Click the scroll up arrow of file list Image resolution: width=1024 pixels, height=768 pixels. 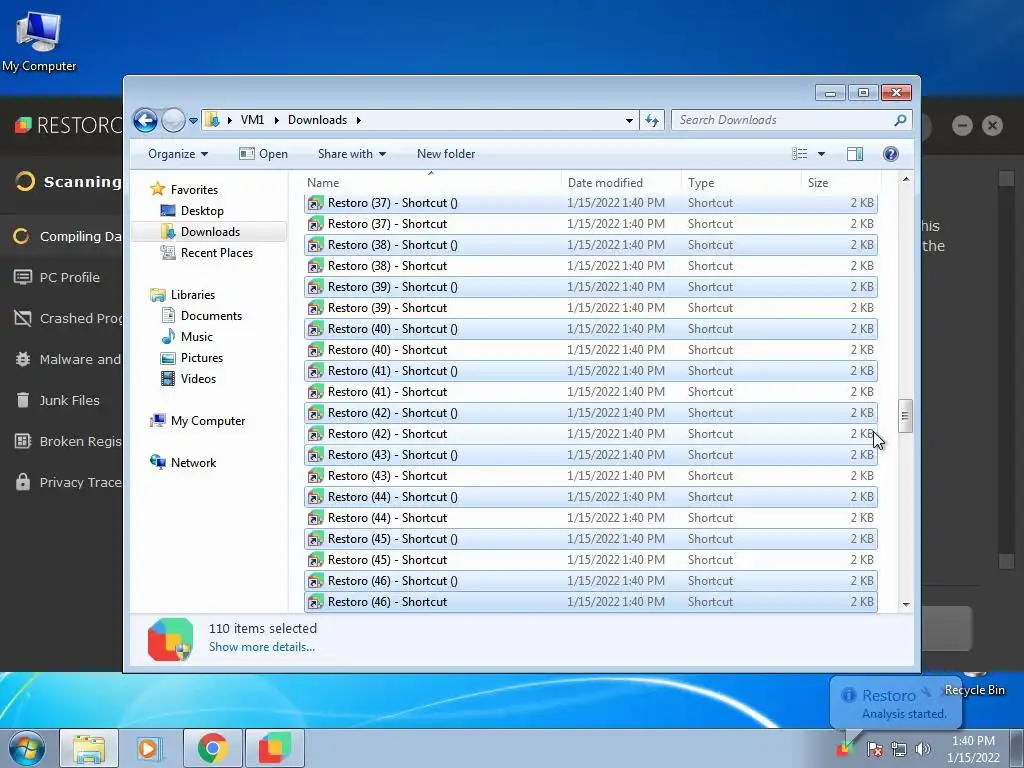[906, 180]
